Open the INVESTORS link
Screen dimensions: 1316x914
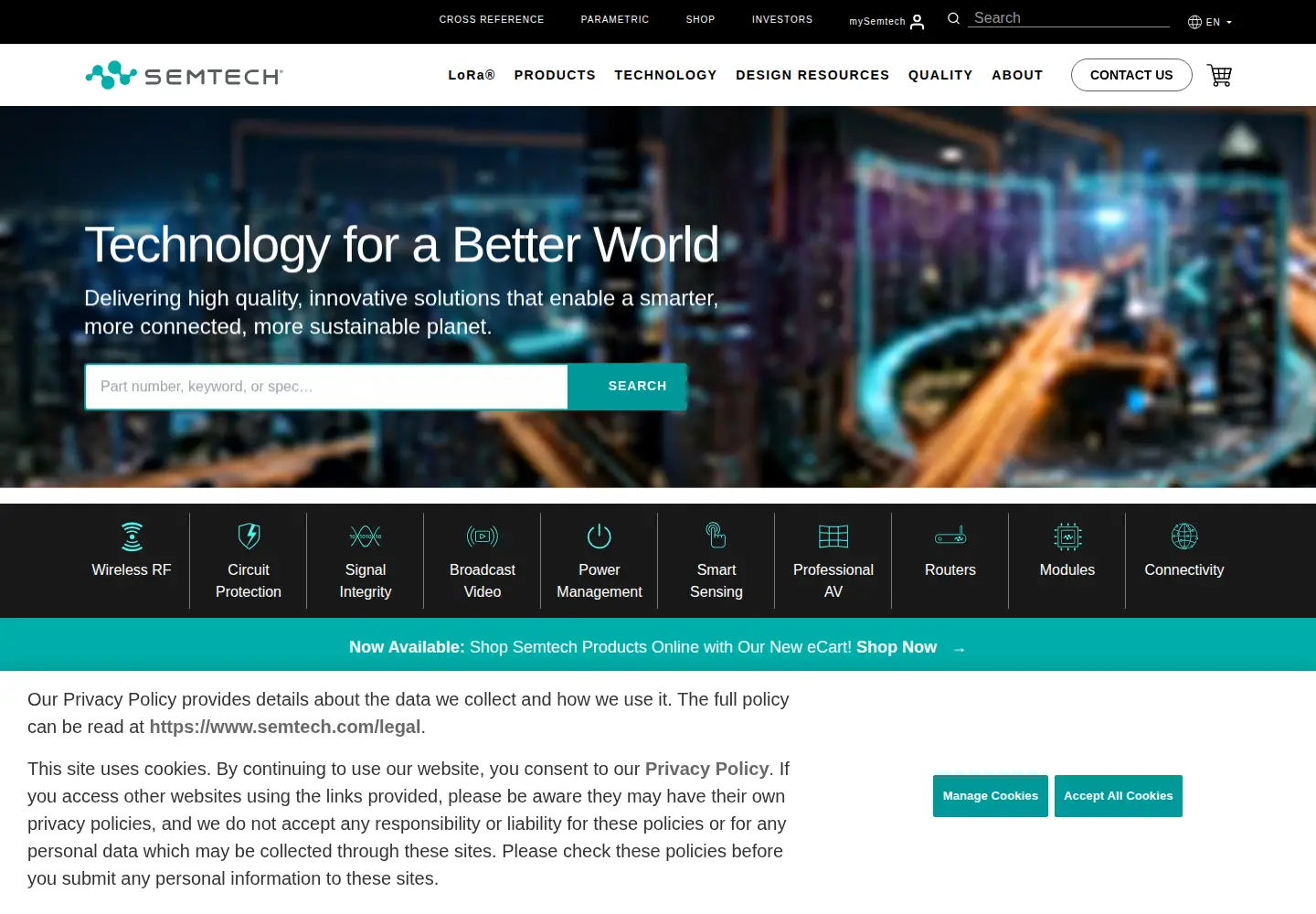click(782, 19)
